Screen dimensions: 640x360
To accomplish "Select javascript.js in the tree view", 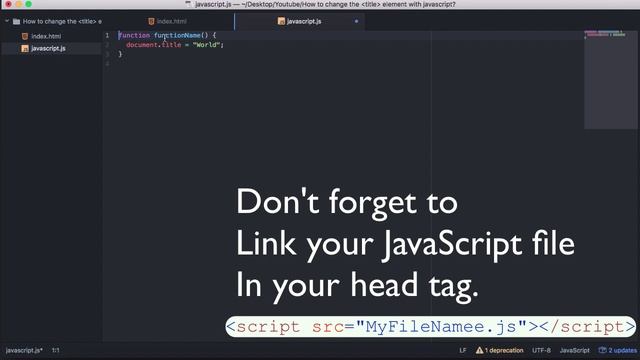I will 48,48.
